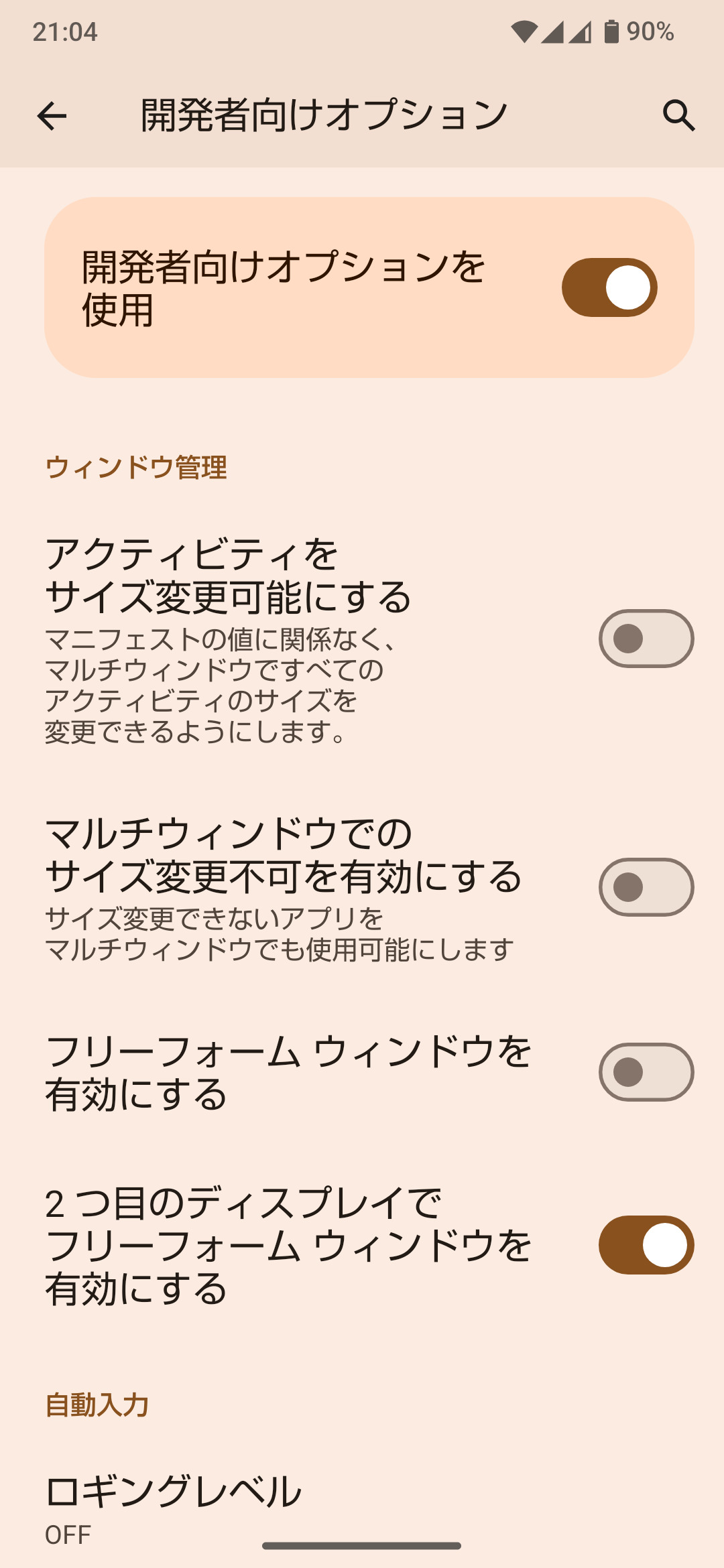This screenshot has width=724, height=1568.
Task: Enable マルチウィンドウでのサイズ変更不可 toggle
Action: (x=646, y=887)
